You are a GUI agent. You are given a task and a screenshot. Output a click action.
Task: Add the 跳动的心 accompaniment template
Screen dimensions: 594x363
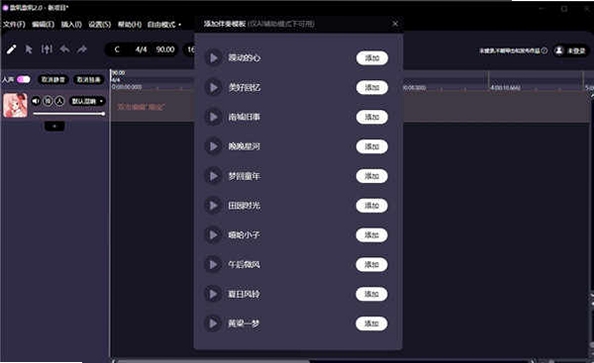coord(372,58)
